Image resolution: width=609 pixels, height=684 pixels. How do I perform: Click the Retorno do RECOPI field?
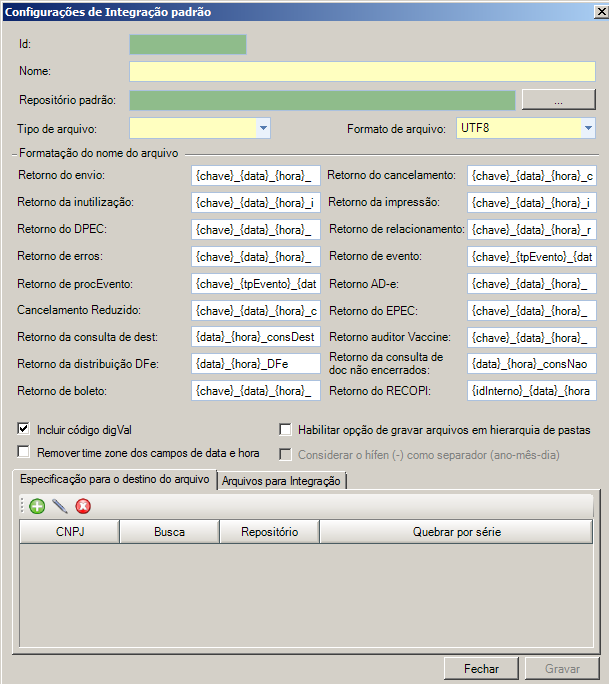click(531, 390)
